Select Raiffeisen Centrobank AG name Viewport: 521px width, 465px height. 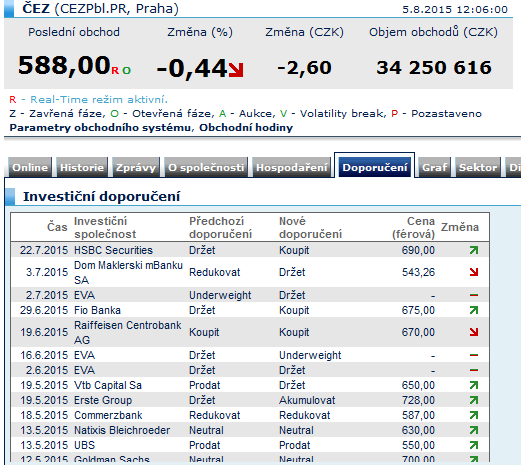click(x=128, y=332)
